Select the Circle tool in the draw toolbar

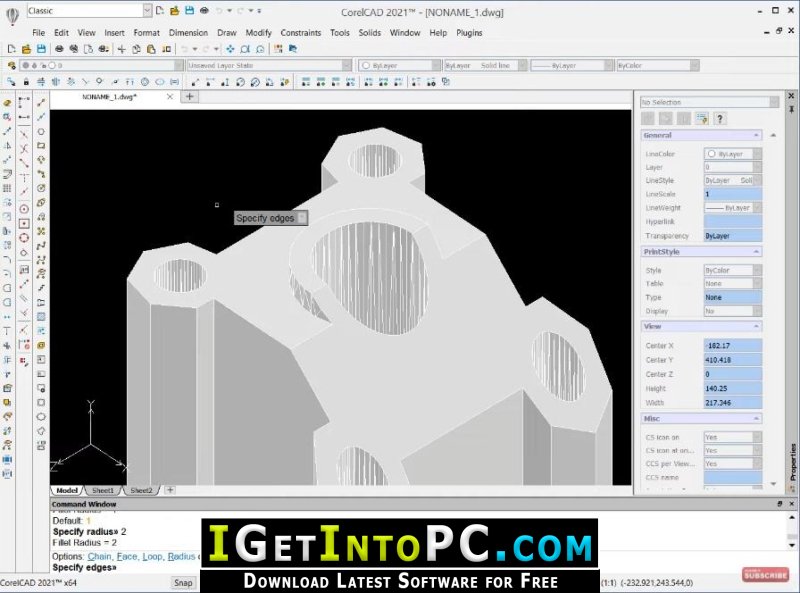pos(41,132)
